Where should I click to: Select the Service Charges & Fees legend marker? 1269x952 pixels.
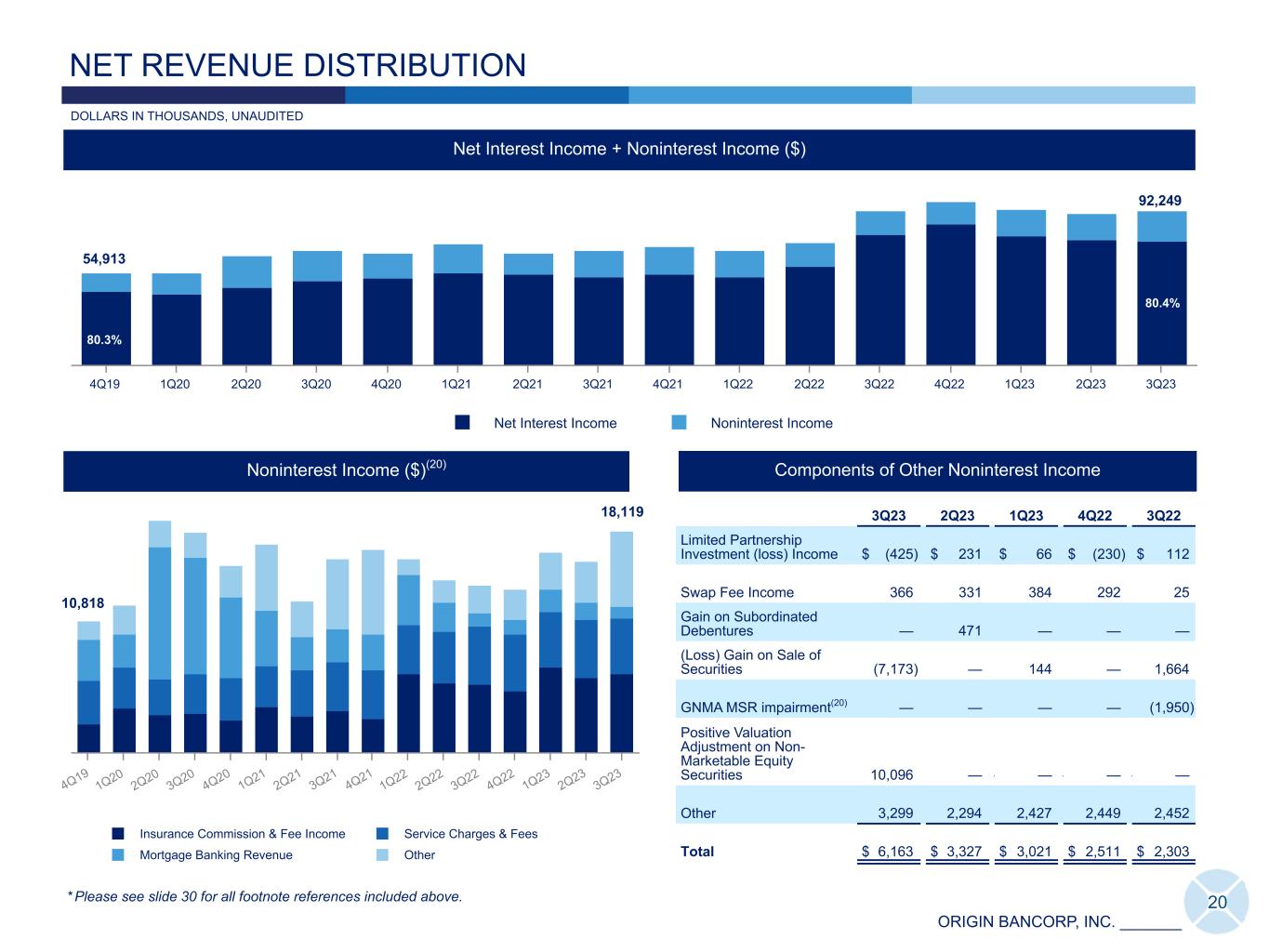[383, 834]
